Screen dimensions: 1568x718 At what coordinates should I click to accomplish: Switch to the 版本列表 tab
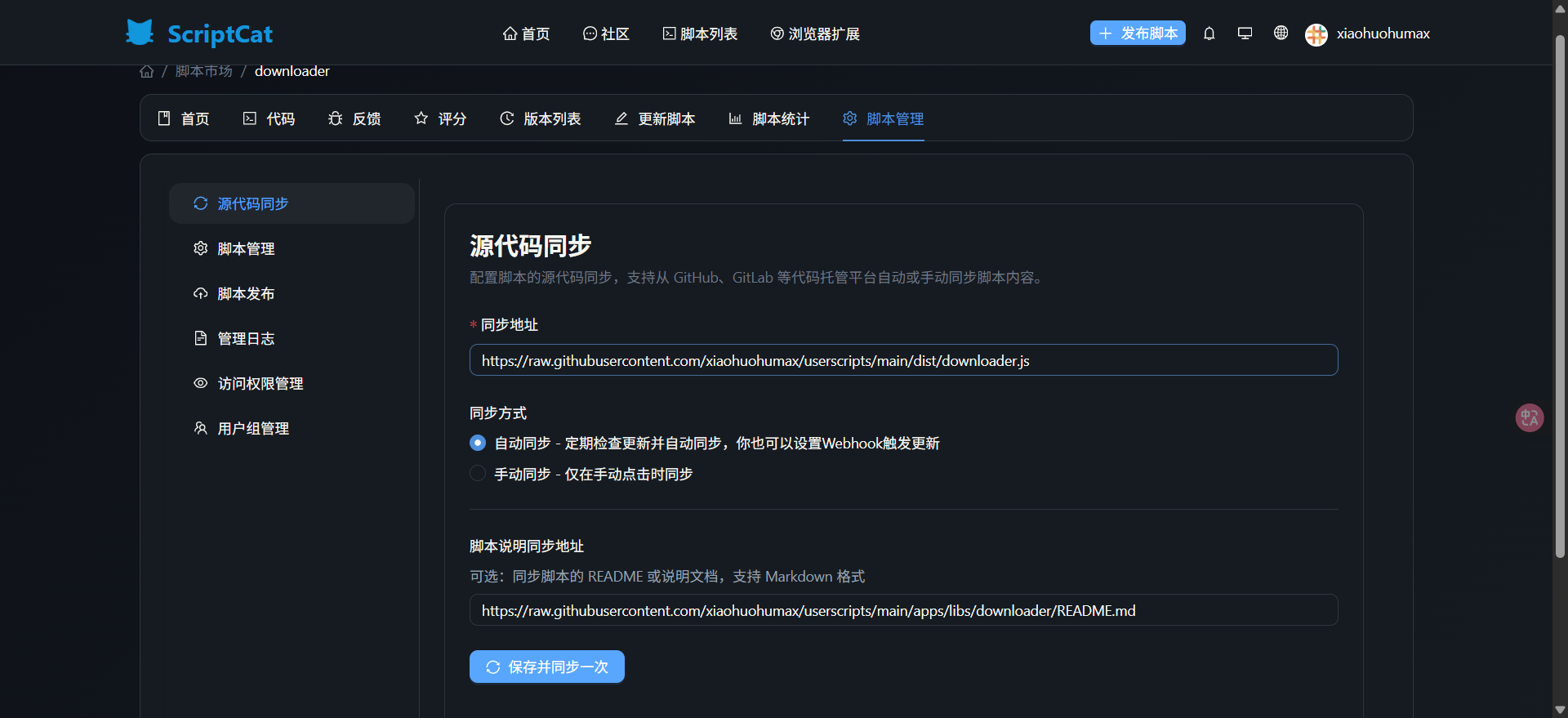(x=541, y=119)
